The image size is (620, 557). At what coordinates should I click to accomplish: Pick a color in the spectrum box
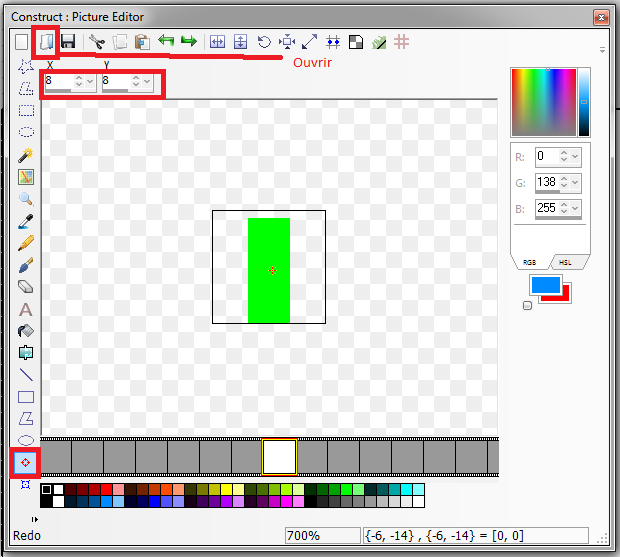(x=544, y=102)
